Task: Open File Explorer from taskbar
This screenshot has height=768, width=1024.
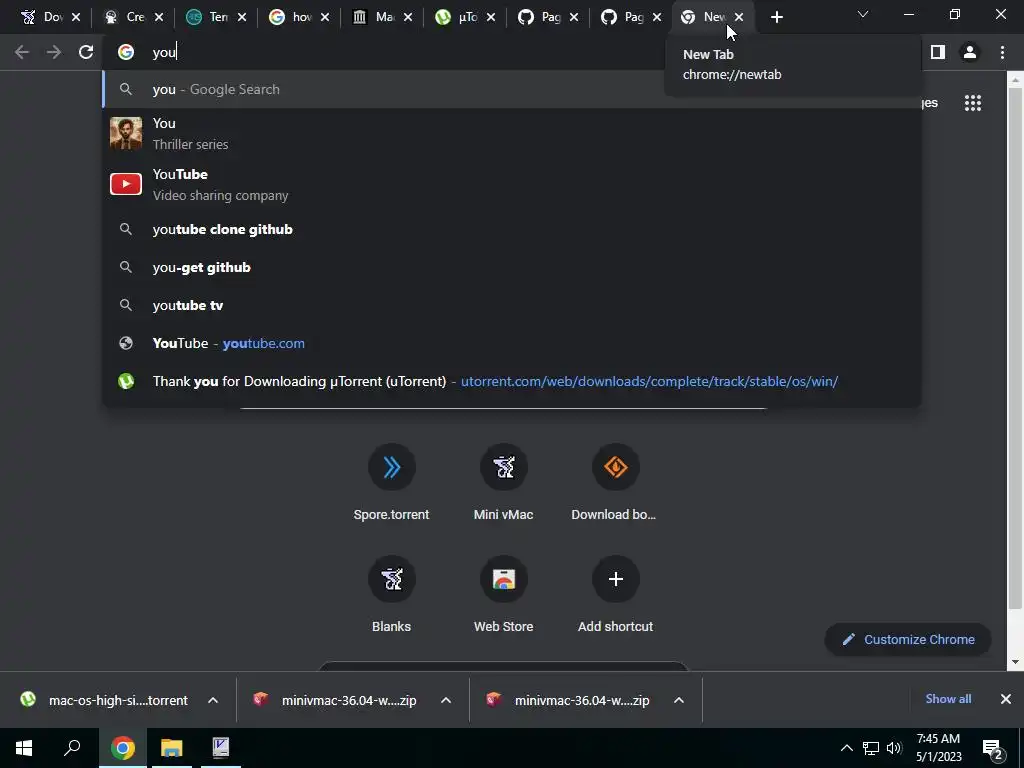Action: pos(171,748)
